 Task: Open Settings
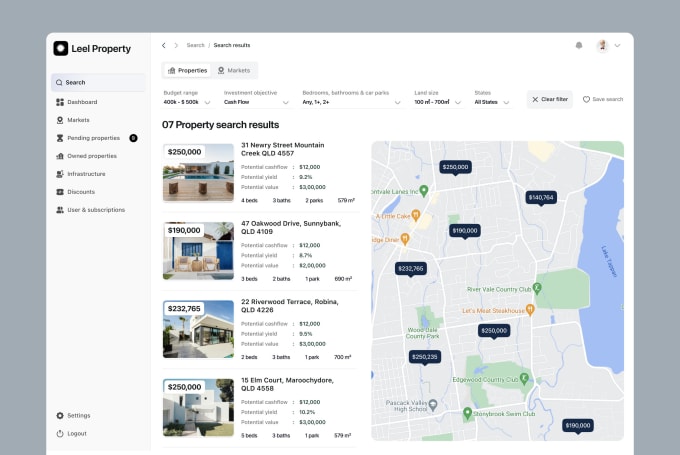tap(78, 416)
